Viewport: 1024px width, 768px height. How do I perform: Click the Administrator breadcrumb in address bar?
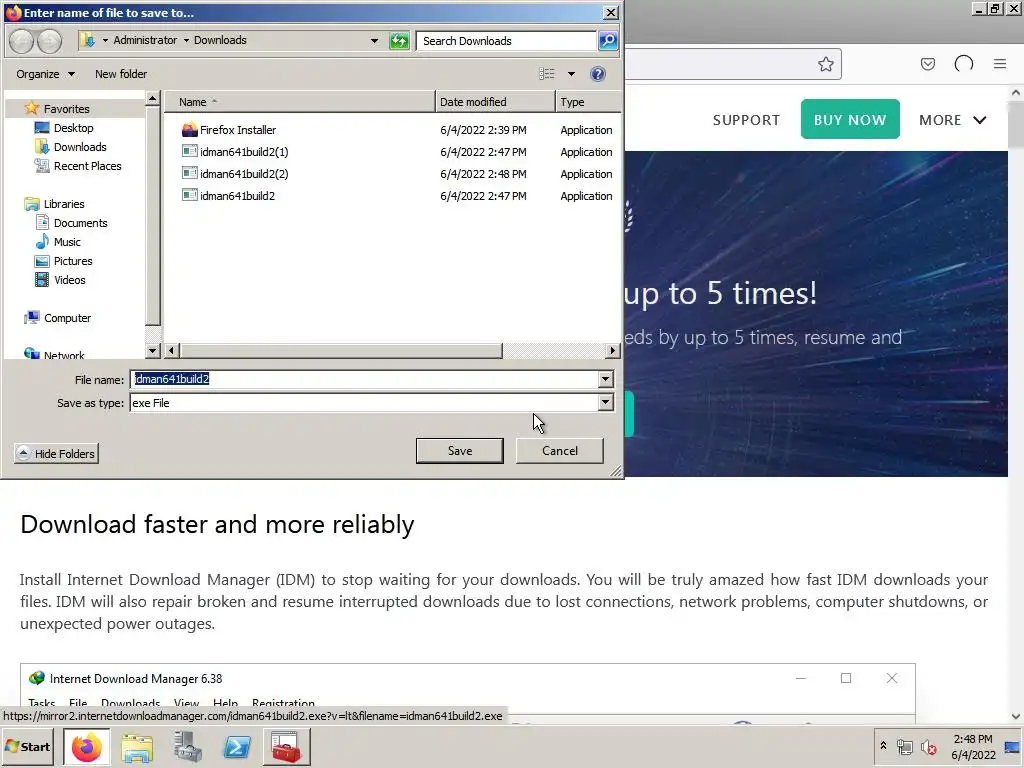click(x=145, y=40)
